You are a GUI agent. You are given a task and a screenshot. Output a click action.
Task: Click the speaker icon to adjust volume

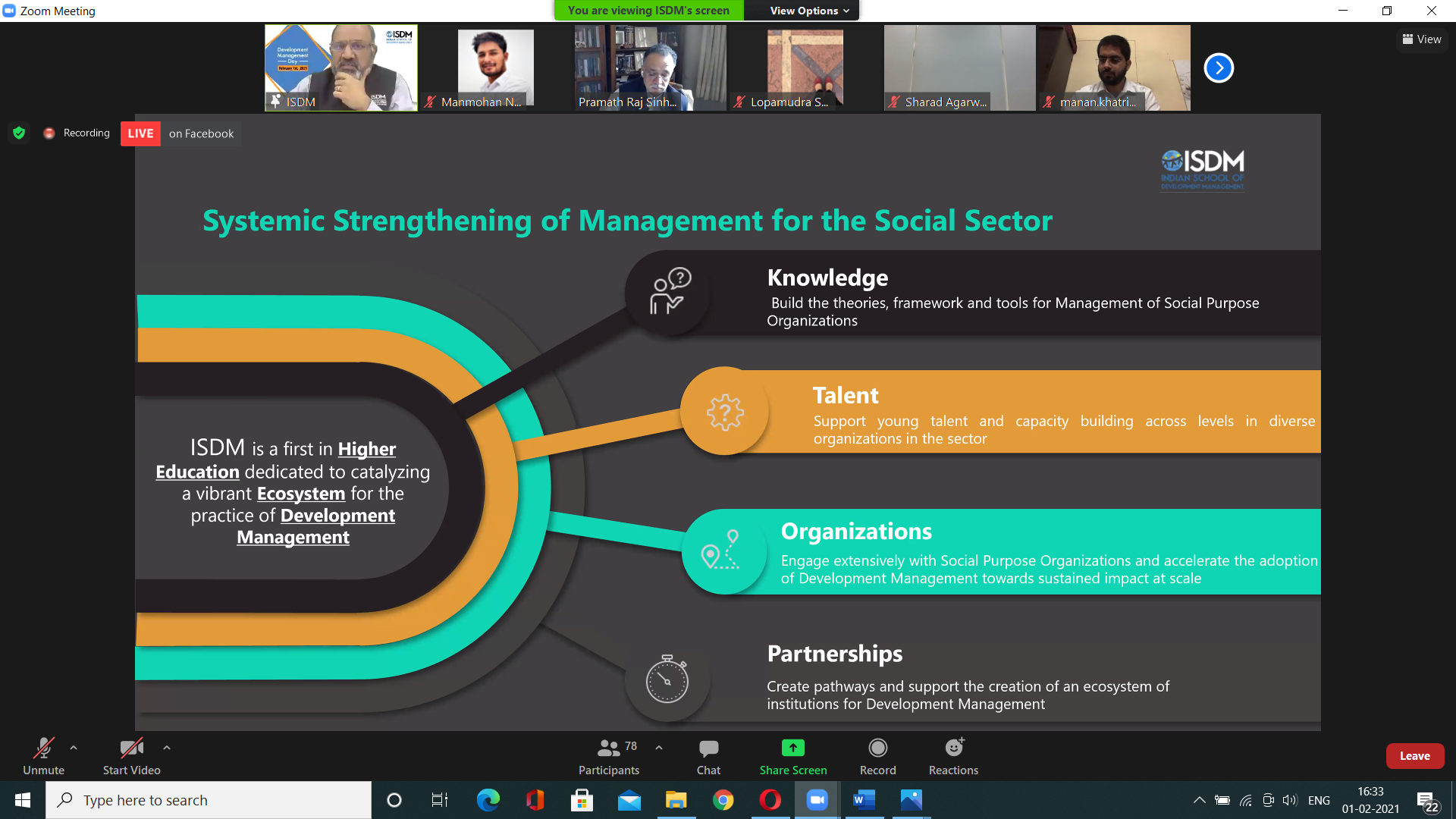tap(1290, 799)
